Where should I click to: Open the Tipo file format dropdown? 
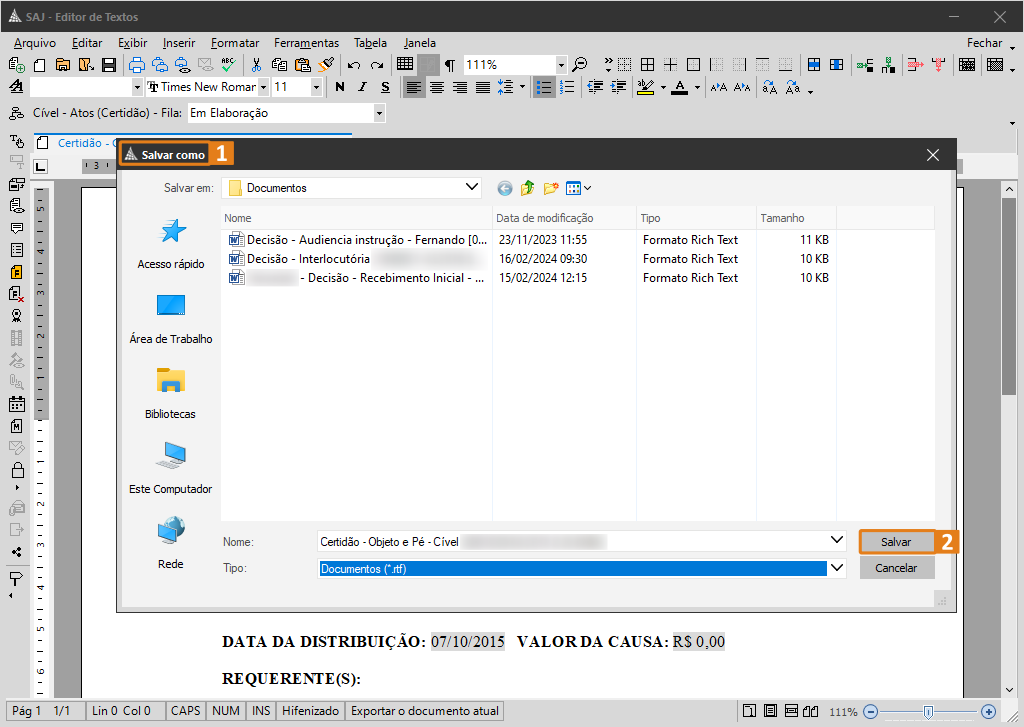click(x=837, y=568)
